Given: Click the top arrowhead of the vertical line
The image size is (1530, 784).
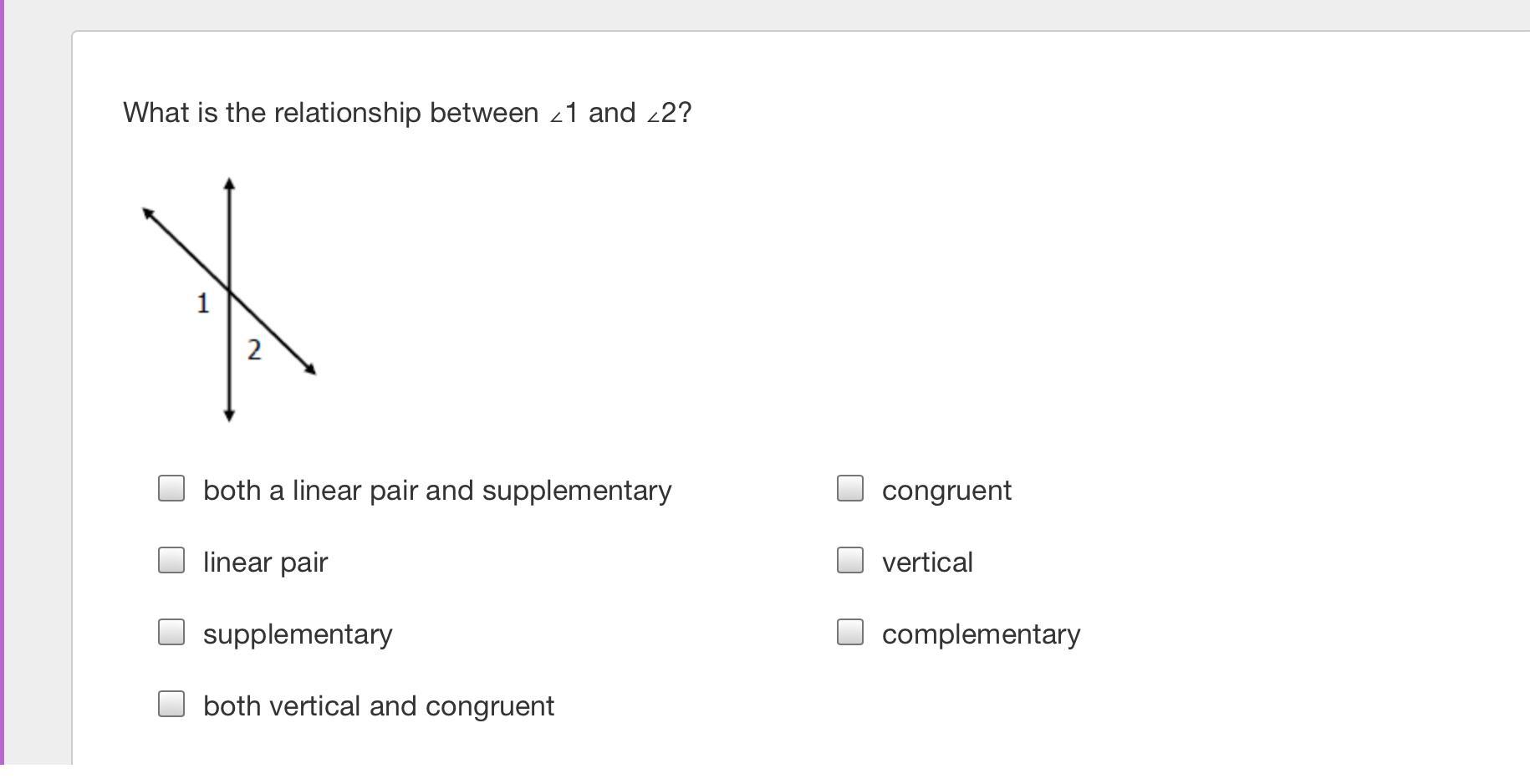Looking at the screenshot, I should [x=230, y=183].
